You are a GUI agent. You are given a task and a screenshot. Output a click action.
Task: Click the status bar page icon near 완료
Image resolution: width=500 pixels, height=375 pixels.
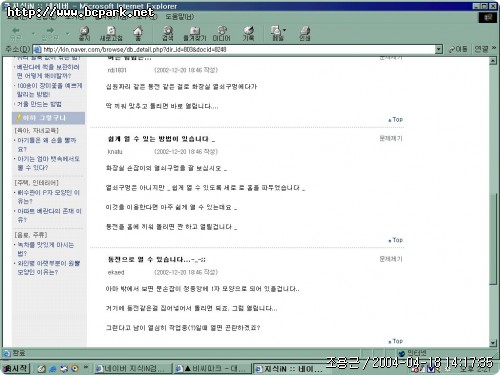click(7, 353)
